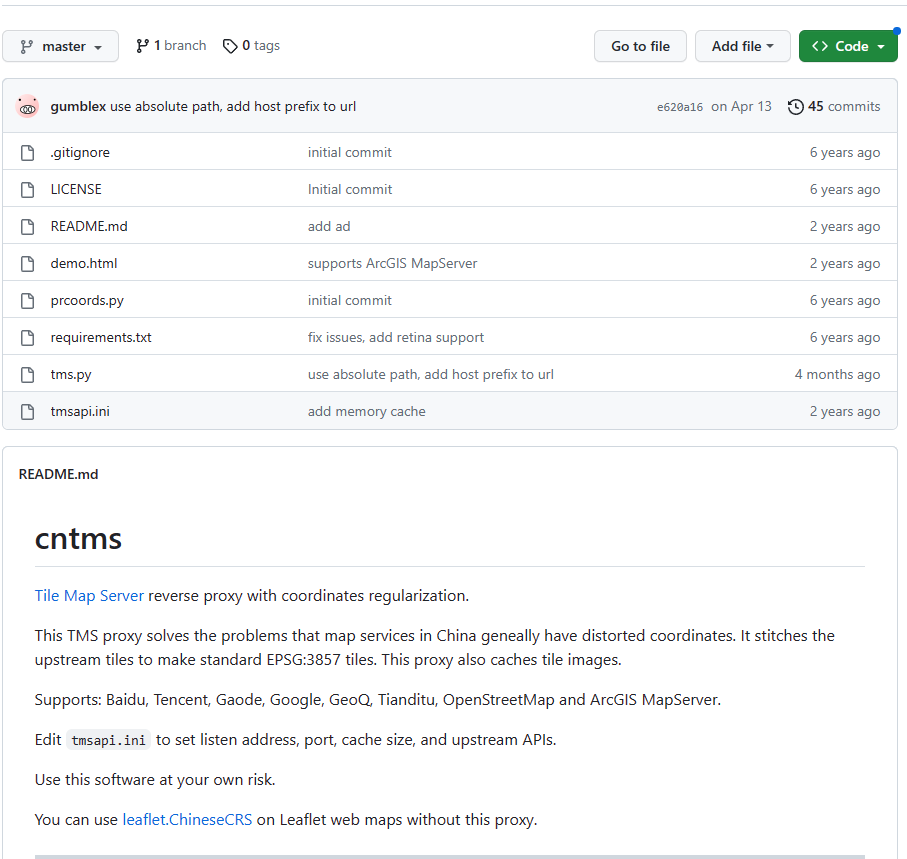Click the file icon beside requirements.txt
The image size is (907, 859).
[27, 338]
